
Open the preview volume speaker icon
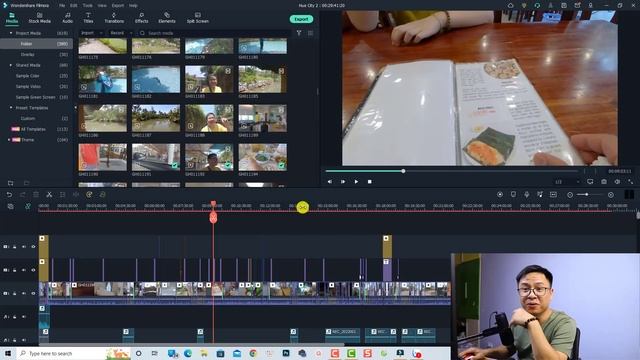pyautogui.click(x=617, y=182)
